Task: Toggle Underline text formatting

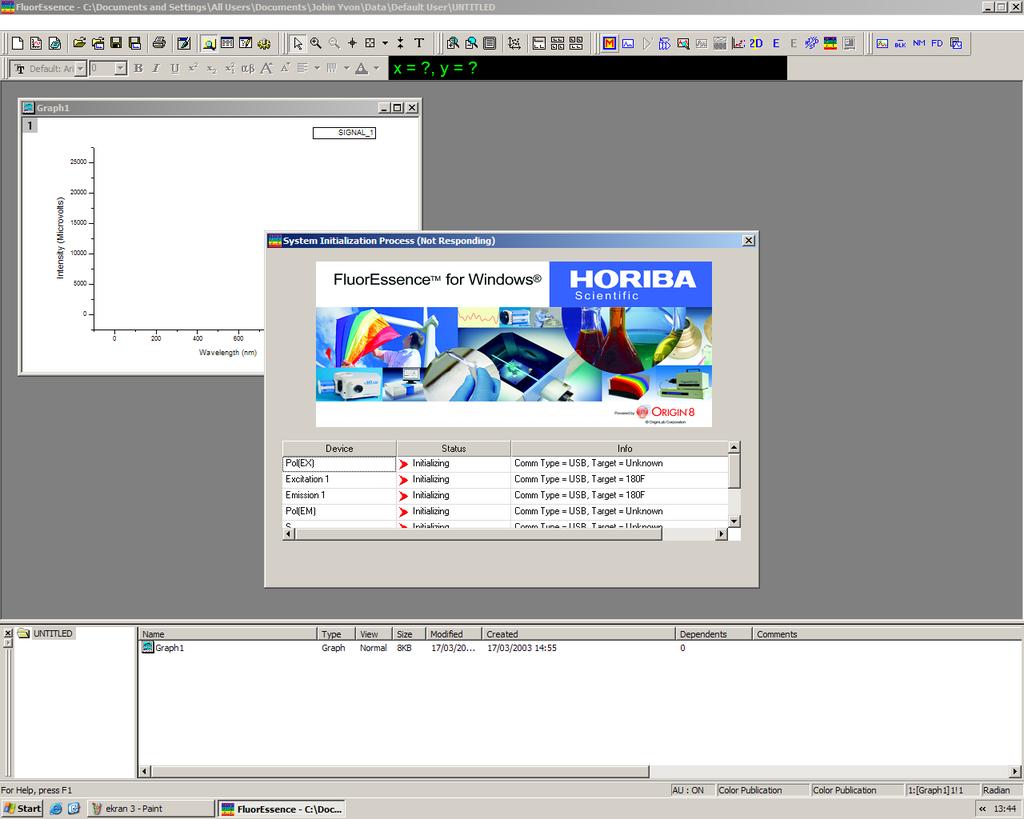Action: pos(174,68)
